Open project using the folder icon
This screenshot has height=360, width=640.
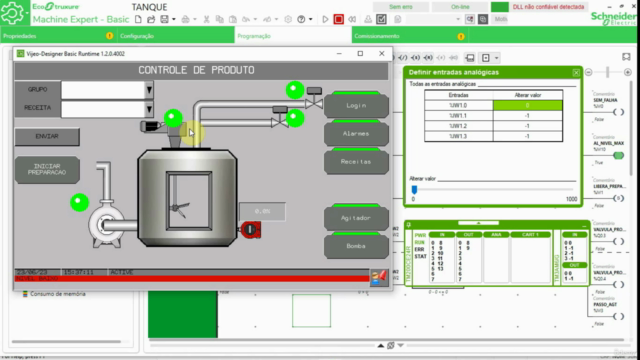pos(151,19)
